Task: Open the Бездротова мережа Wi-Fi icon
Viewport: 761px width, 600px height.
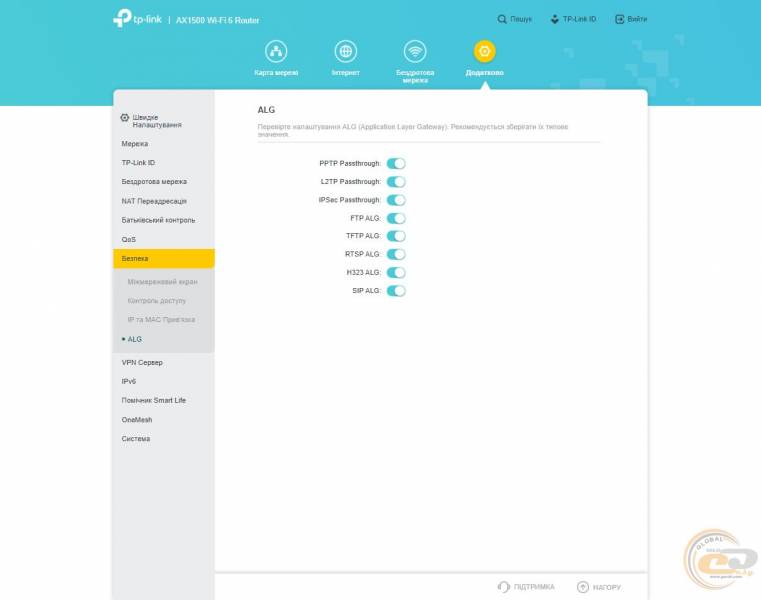Action: click(415, 51)
